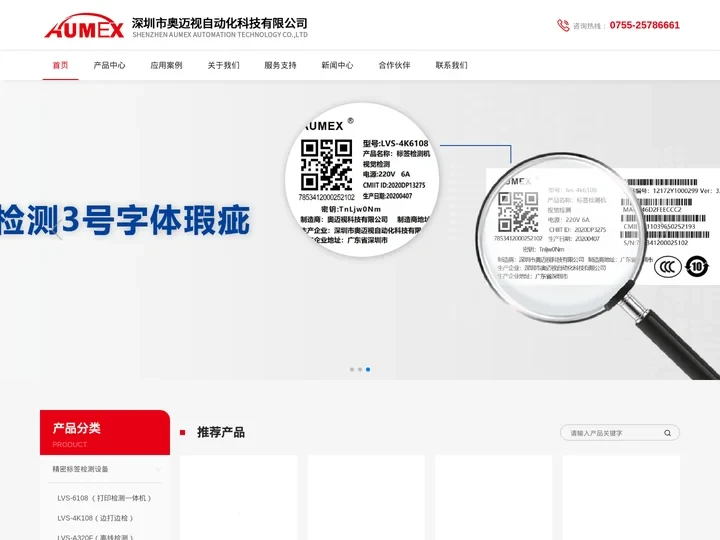Viewport: 720px width, 540px height.
Task: Click the circular label close-up in banner
Action: click(362, 180)
